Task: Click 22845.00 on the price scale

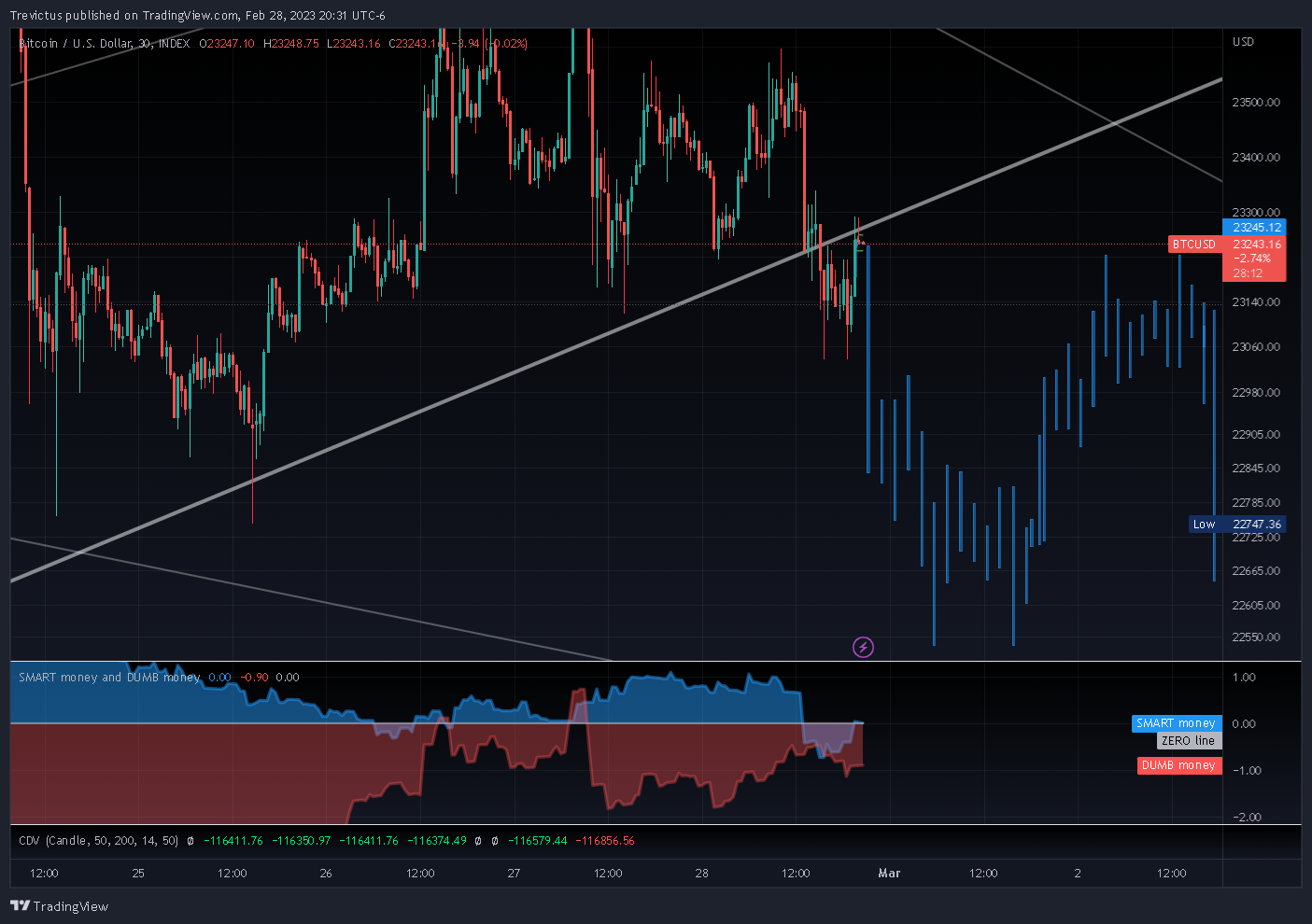Action: (x=1256, y=469)
